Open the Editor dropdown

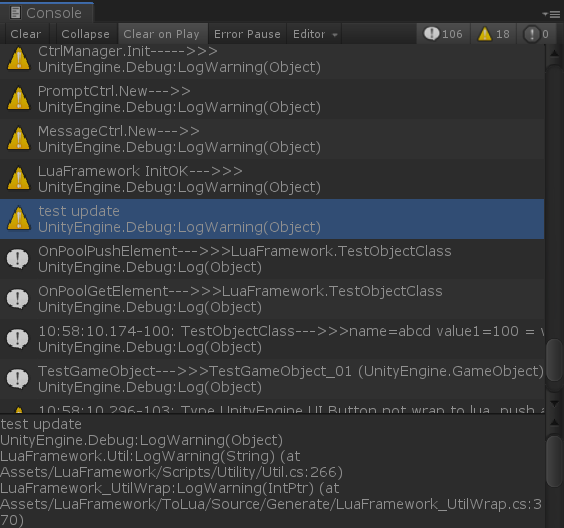tap(315, 34)
